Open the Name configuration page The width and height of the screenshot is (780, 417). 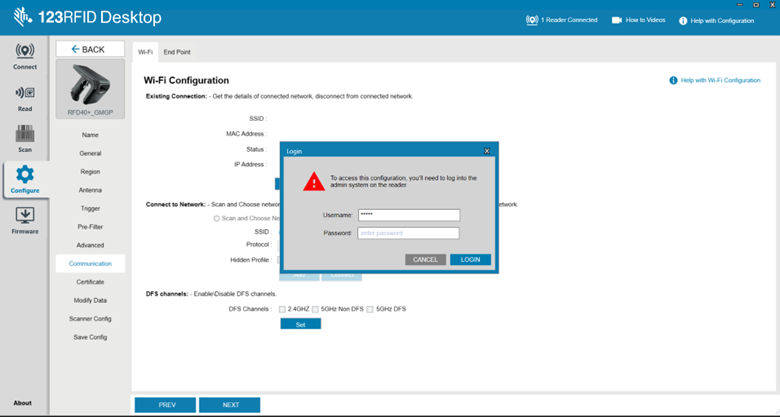tap(90, 135)
